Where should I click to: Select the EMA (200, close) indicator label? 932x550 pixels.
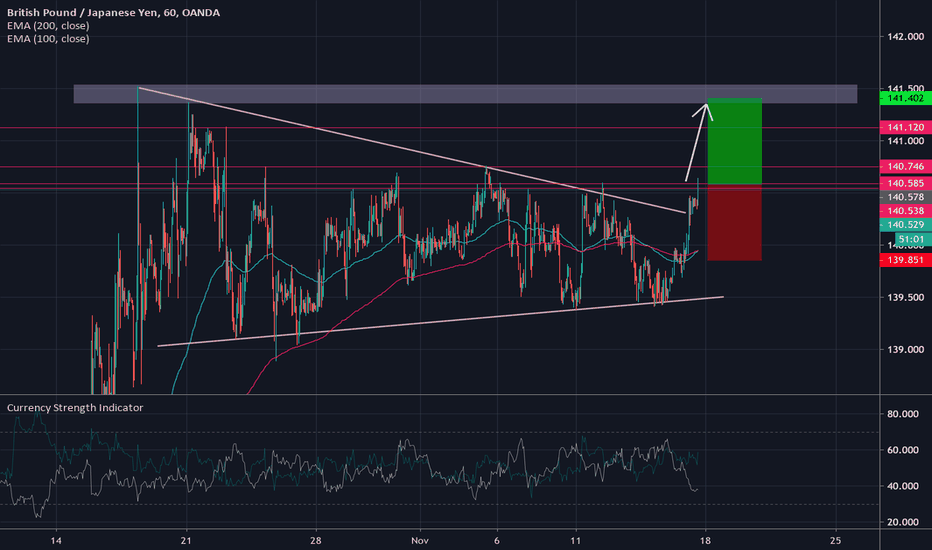(48, 26)
